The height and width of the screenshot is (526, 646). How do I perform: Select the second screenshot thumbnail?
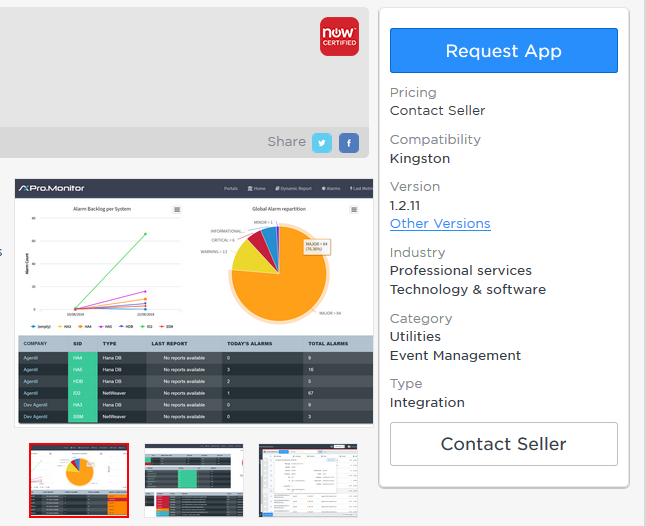[x=193, y=480]
